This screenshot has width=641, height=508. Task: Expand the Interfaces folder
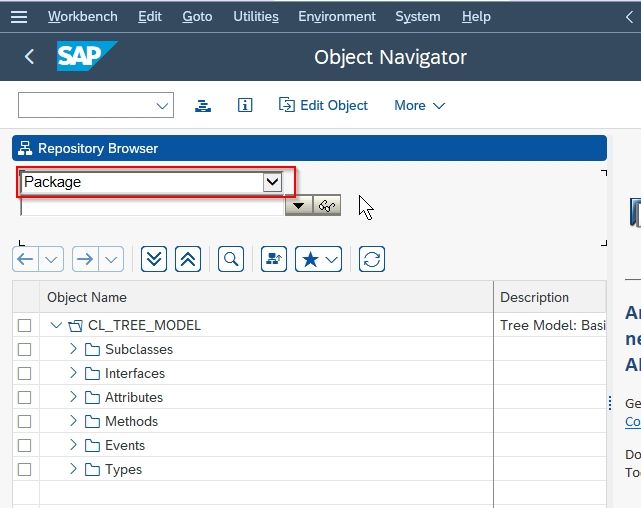pos(73,373)
